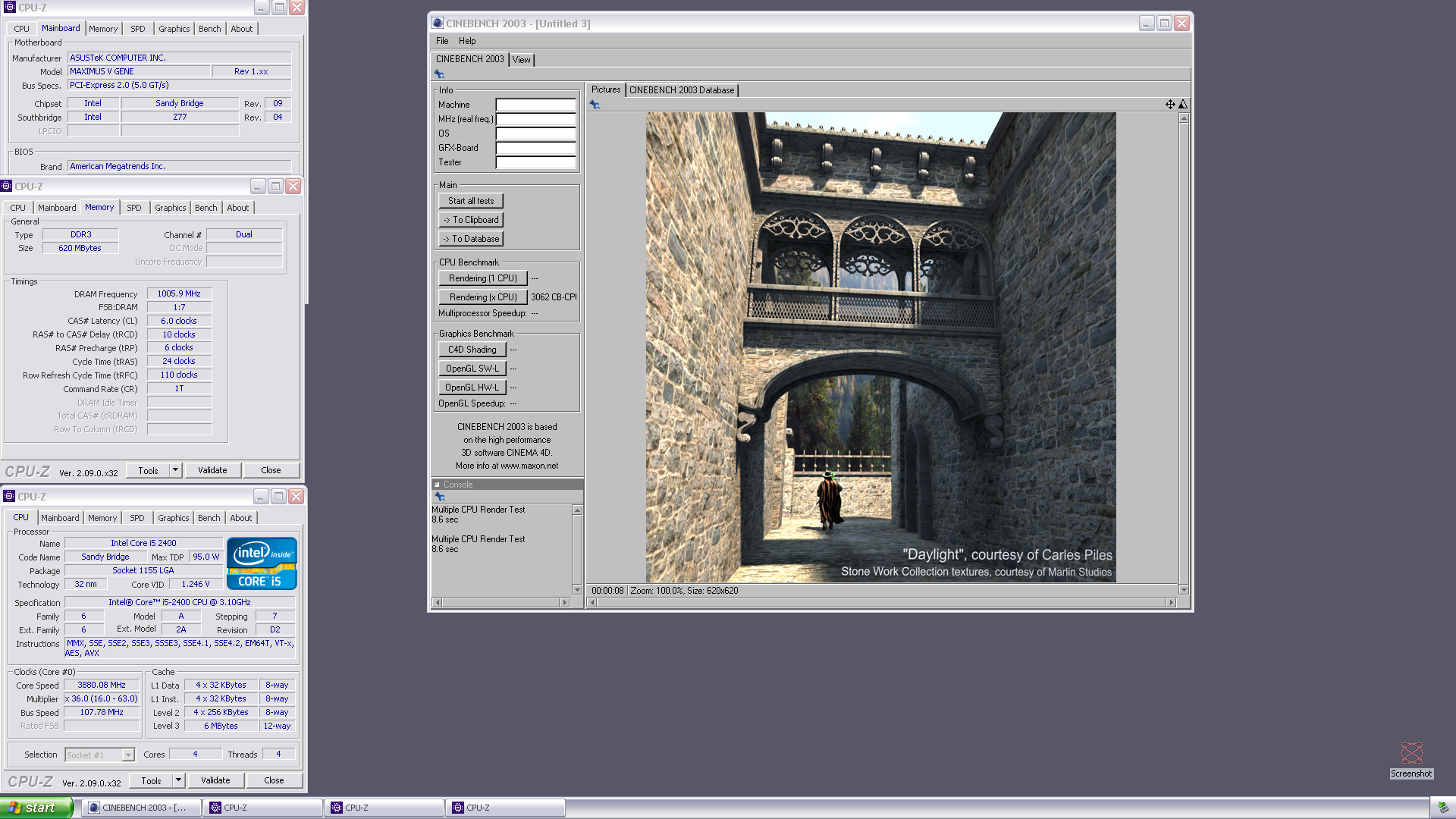Image resolution: width=1456 pixels, height=819 pixels.
Task: Open Tools dropdown arrow in CPU-Z Memory window
Action: tap(175, 470)
